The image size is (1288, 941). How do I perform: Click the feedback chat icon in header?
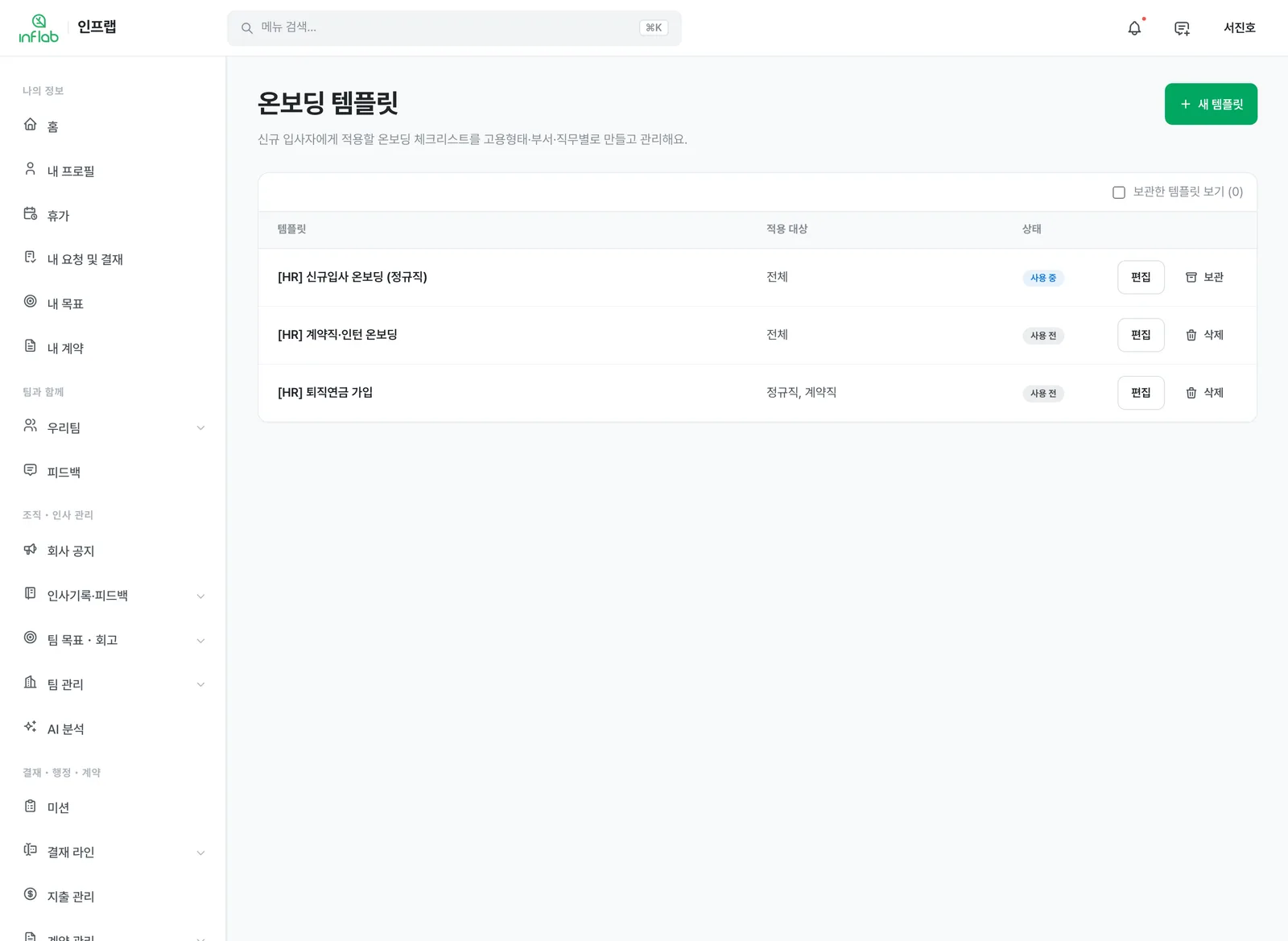click(1182, 28)
